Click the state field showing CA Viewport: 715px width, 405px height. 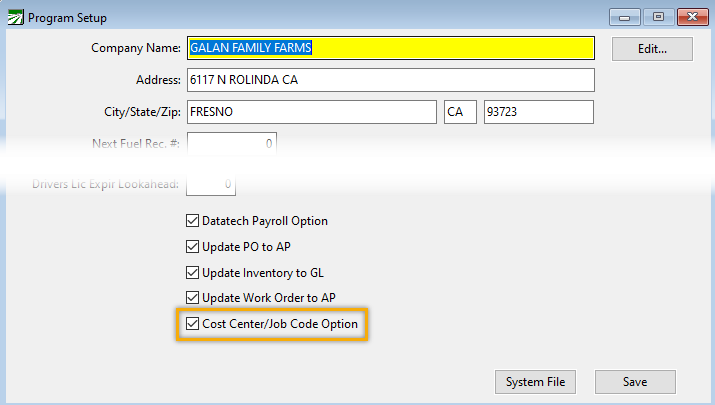click(x=460, y=112)
